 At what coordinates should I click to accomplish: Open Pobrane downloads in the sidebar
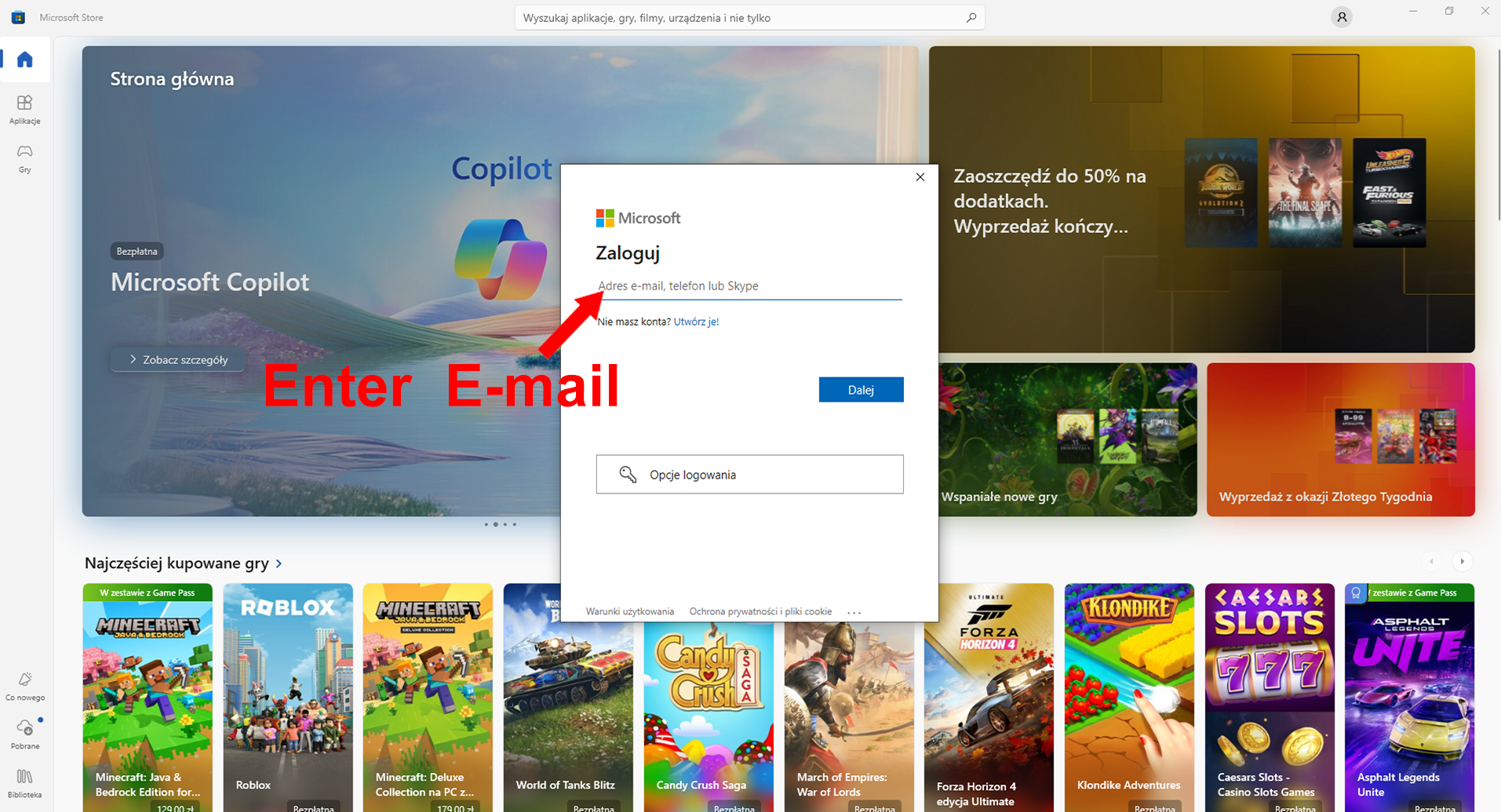(x=25, y=734)
